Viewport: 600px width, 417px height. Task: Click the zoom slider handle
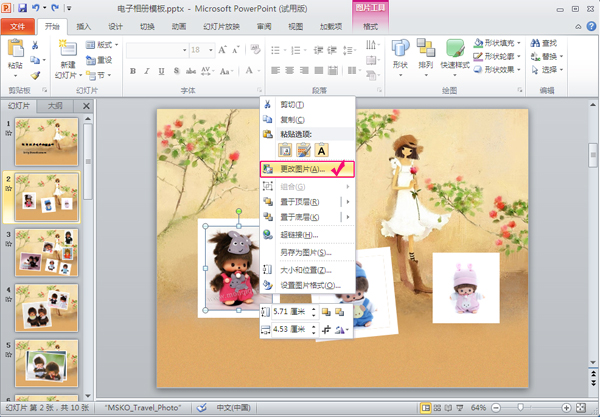[520, 408]
